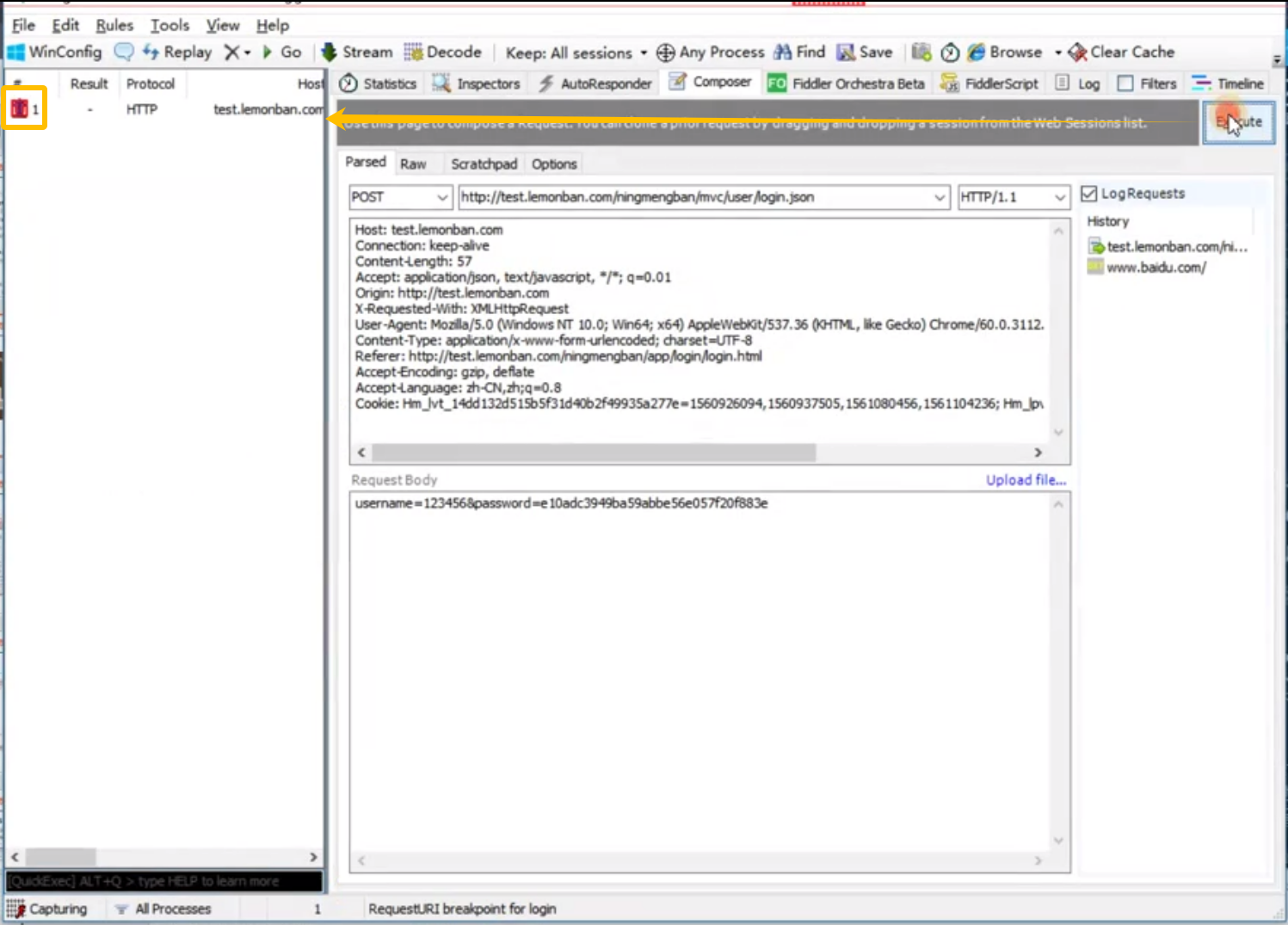The width and height of the screenshot is (1288, 925).
Task: Click the Execute button
Action: [1238, 122]
